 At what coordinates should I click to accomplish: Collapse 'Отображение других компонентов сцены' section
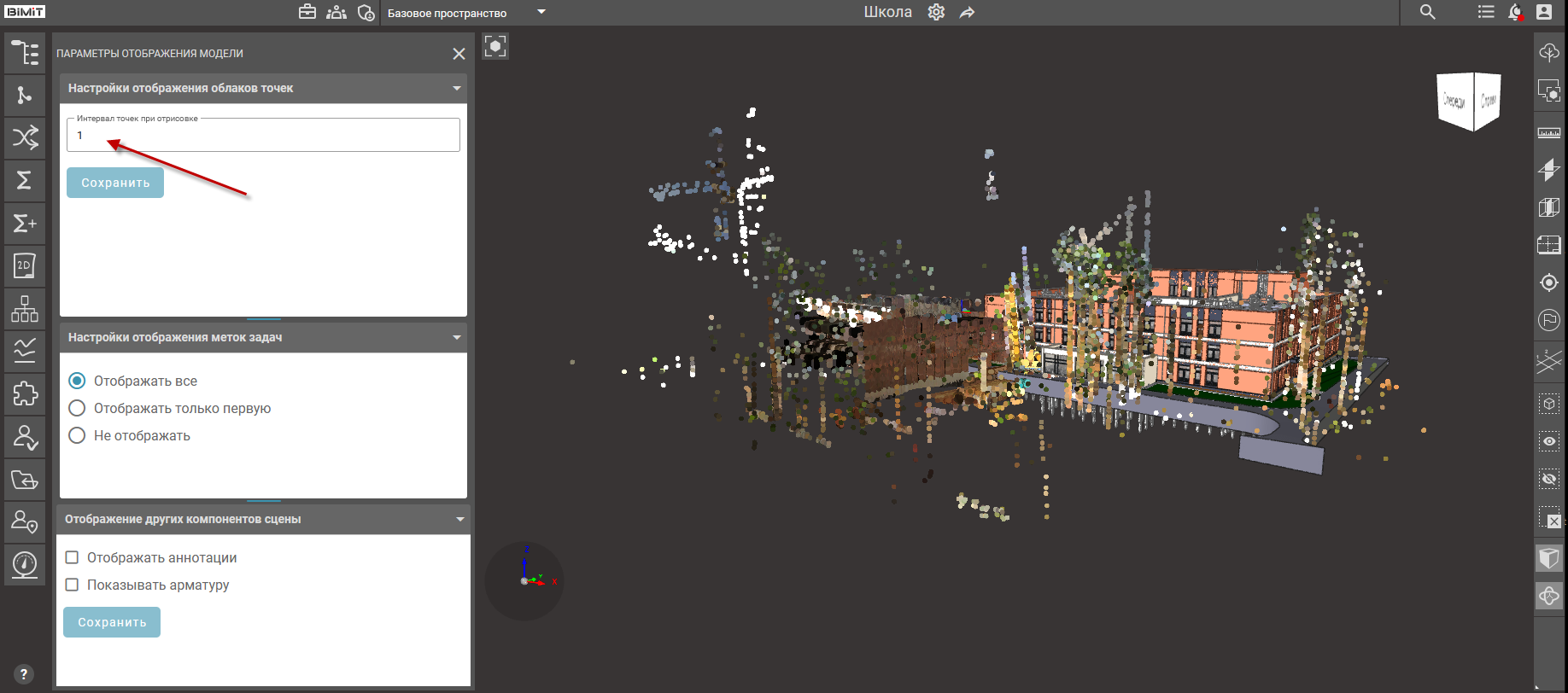pyautogui.click(x=459, y=519)
